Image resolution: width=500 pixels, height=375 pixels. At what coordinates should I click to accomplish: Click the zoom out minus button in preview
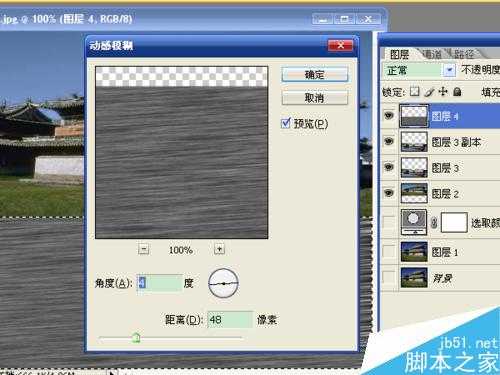(x=143, y=249)
